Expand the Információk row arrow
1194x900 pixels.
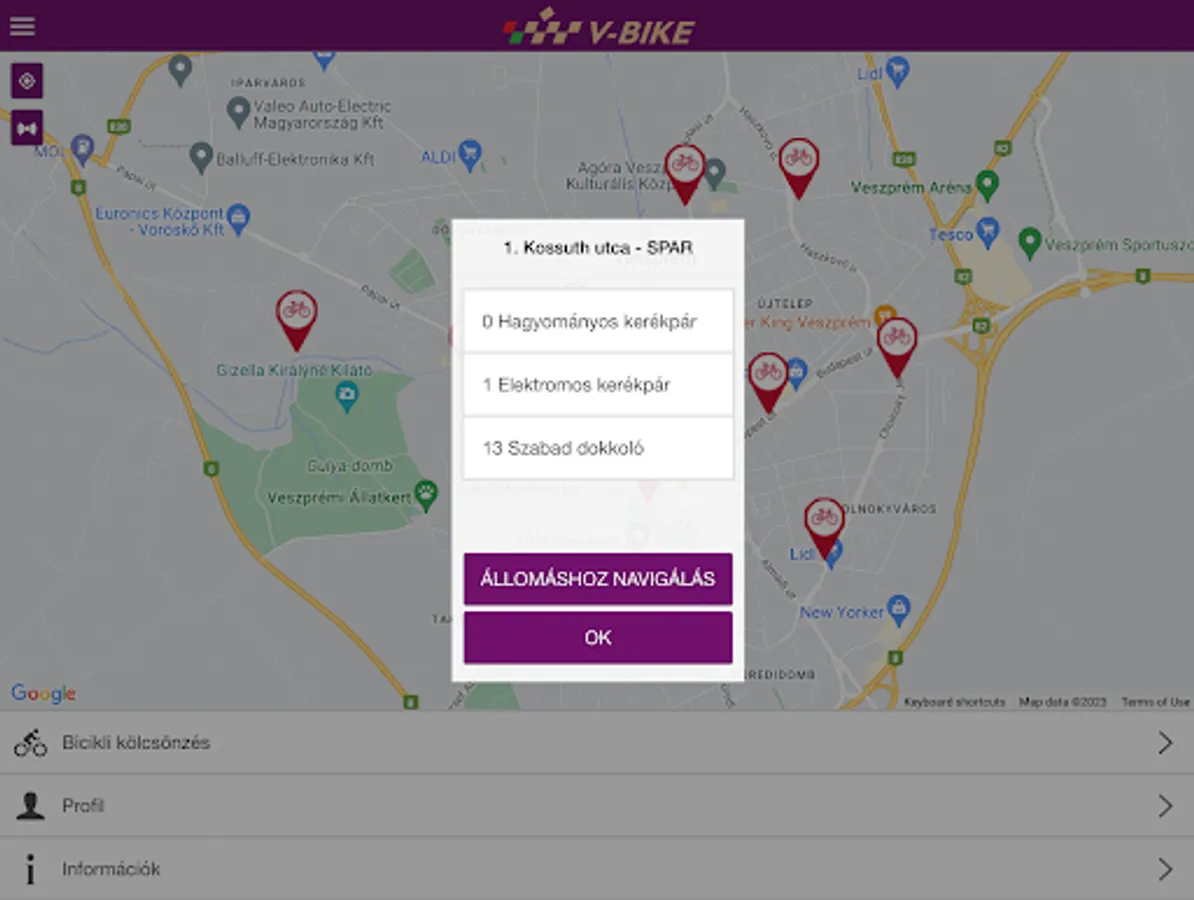pyautogui.click(x=1165, y=869)
